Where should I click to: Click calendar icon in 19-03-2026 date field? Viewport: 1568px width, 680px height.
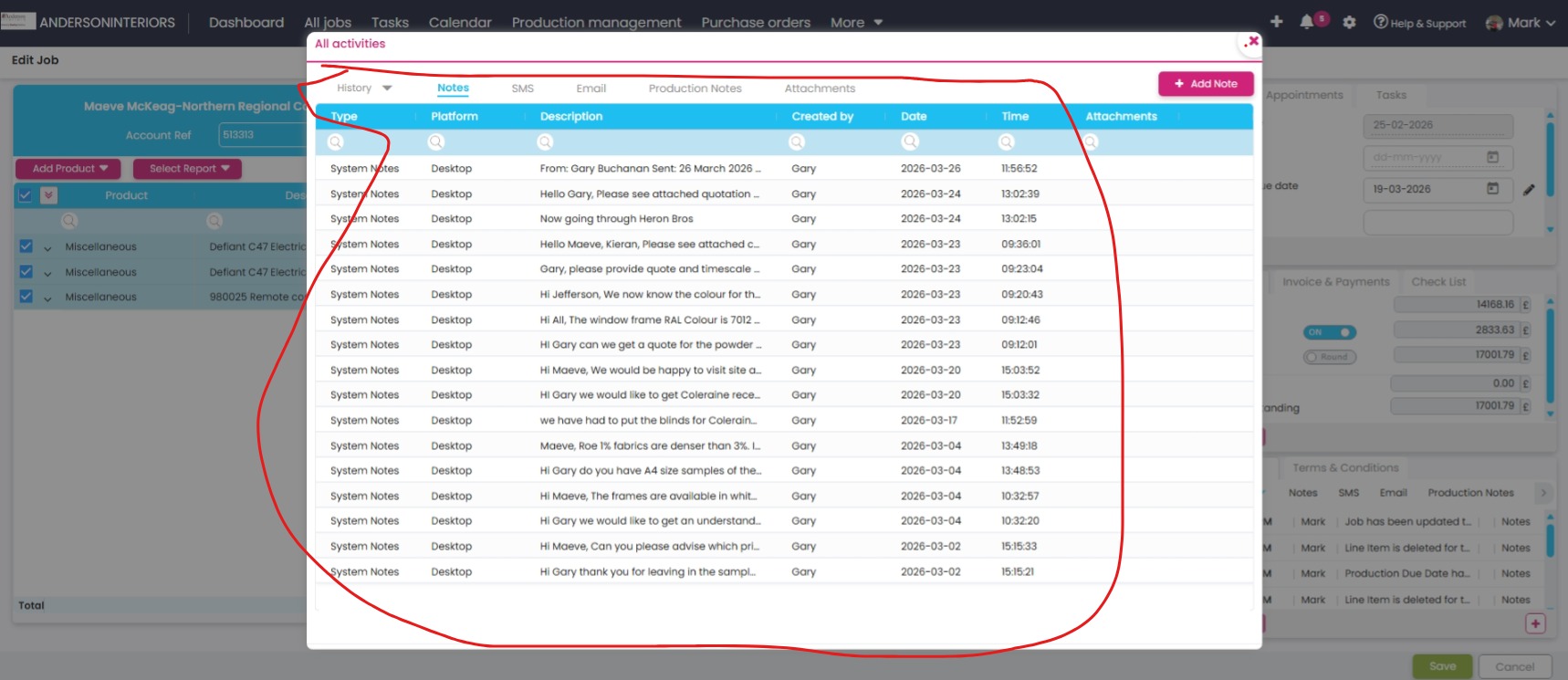click(x=1493, y=189)
